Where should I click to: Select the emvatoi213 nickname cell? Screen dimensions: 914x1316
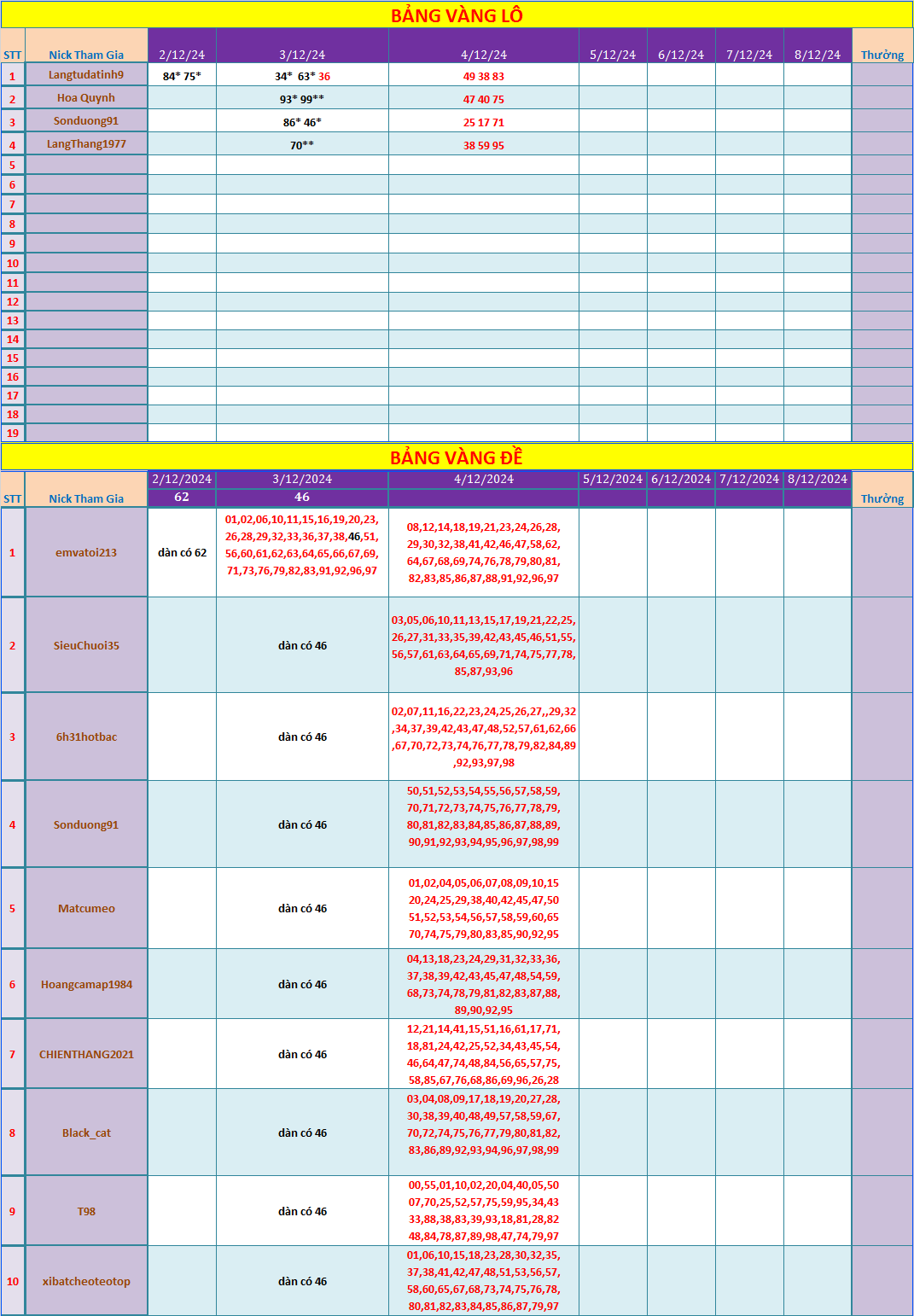(86, 552)
